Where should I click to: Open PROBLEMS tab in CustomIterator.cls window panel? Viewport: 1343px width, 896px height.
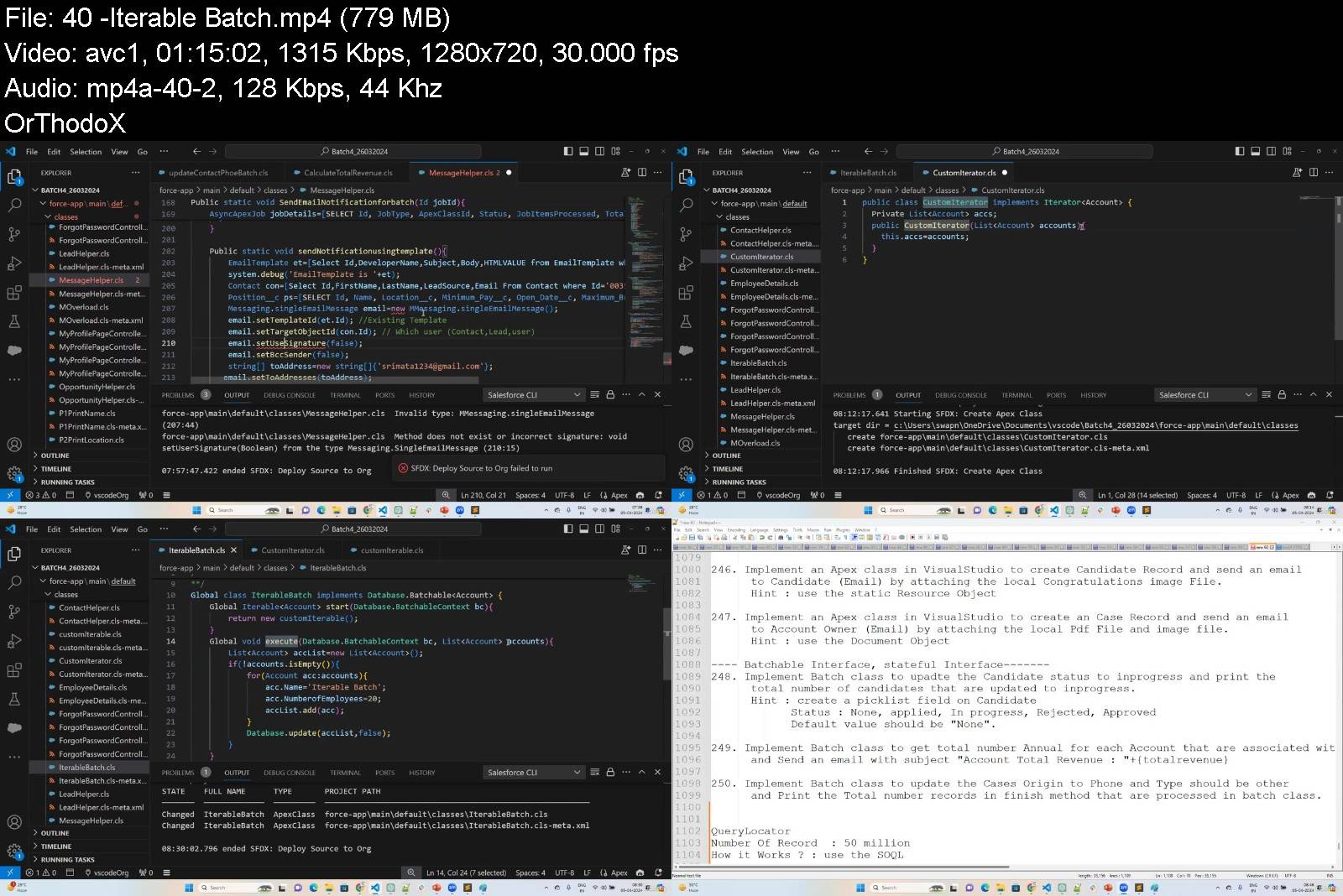pyautogui.click(x=849, y=394)
